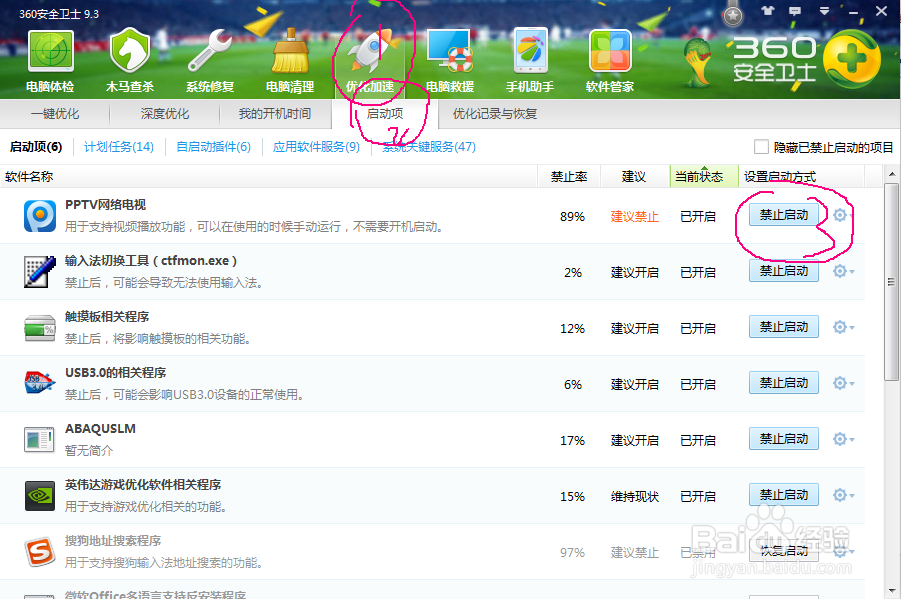This screenshot has height=599, width=901.
Task: Open 电脑清理 cleanup broom
Action: pyautogui.click(x=290, y=61)
